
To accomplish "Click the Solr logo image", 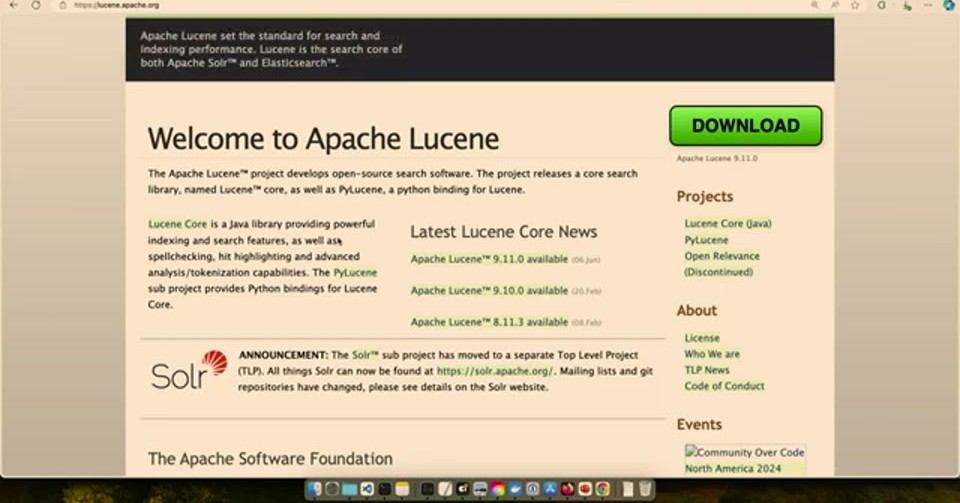I will pyautogui.click(x=189, y=370).
